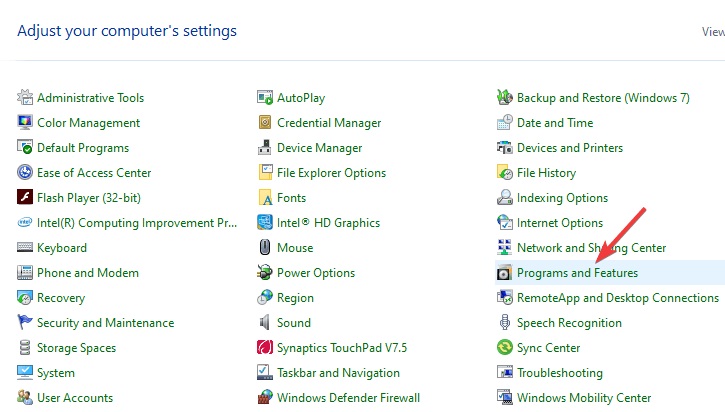This screenshot has width=725, height=412.
Task: Click the Network and Sharing Center icon
Action: pos(505,247)
